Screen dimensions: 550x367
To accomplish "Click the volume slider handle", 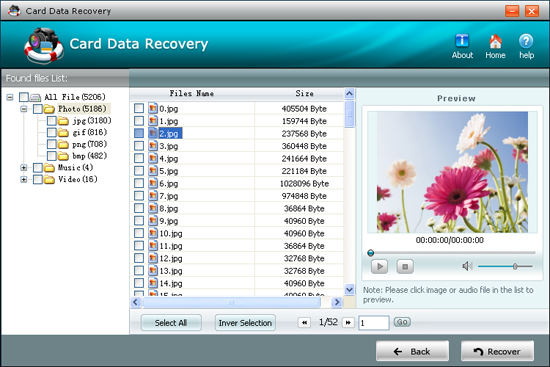I will coord(515,266).
